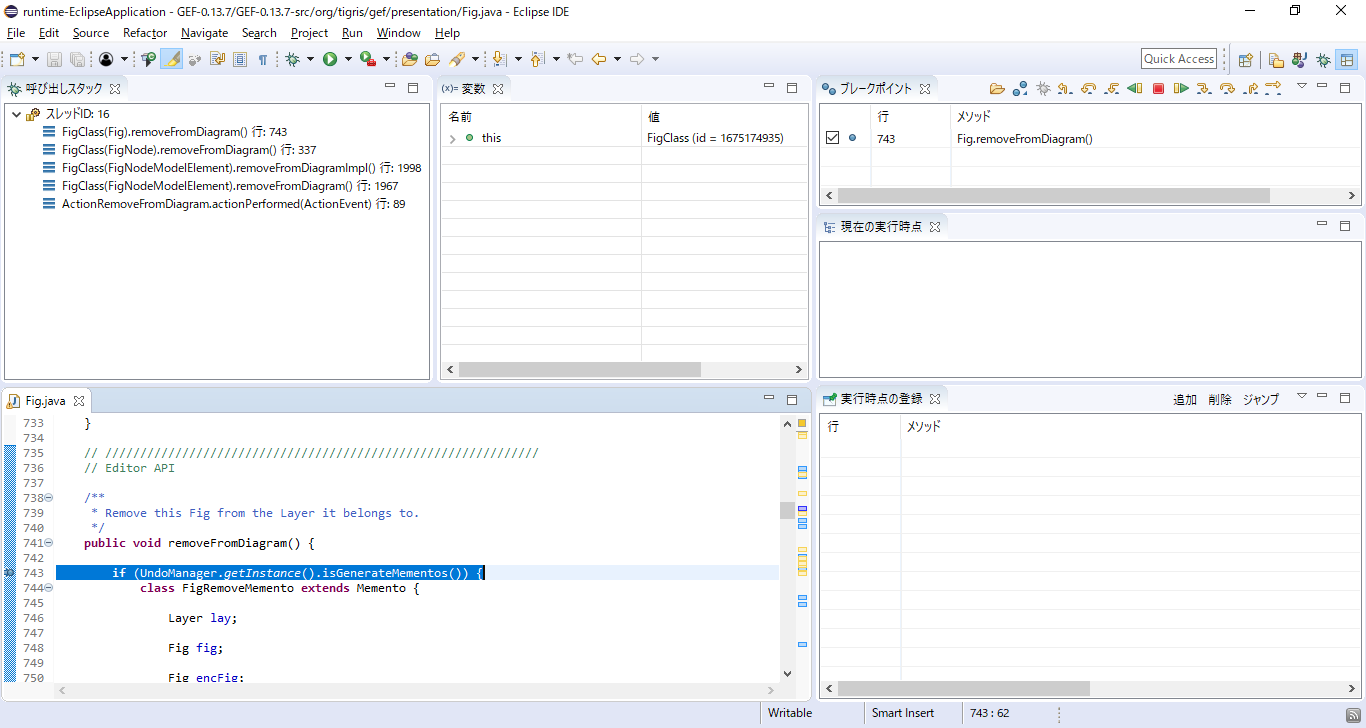This screenshot has width=1366, height=728.
Task: Launch with the green Run icon
Action: click(330, 59)
